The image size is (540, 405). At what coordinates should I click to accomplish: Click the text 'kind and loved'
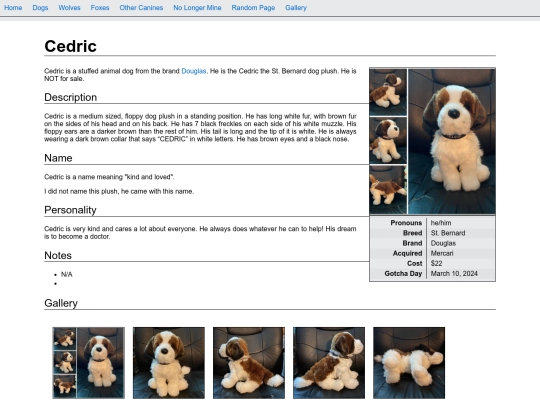coord(149,177)
